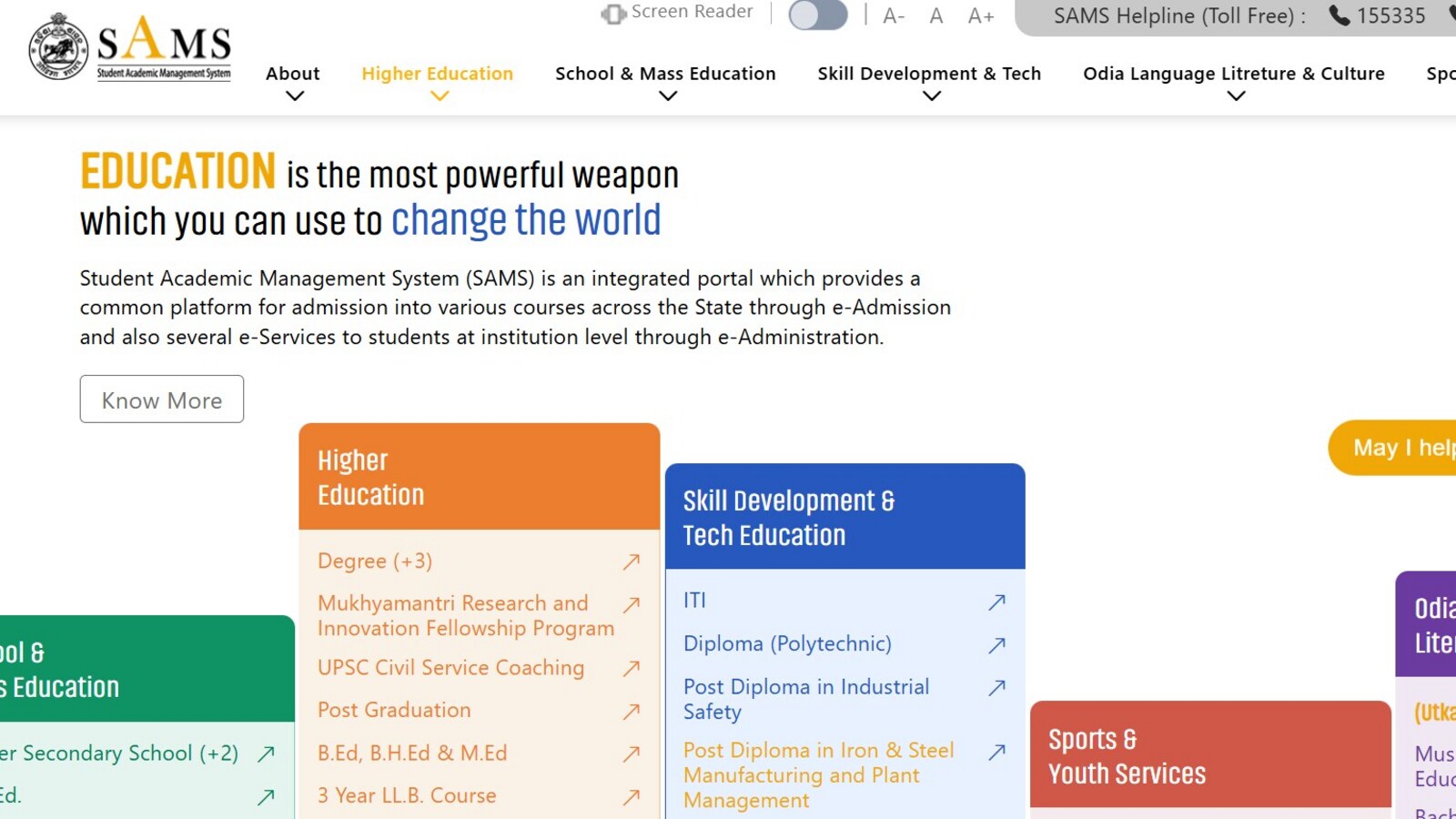Screen dimensions: 1456x819
Task: Toggle the dark mode switch in the header
Action: coord(818,15)
